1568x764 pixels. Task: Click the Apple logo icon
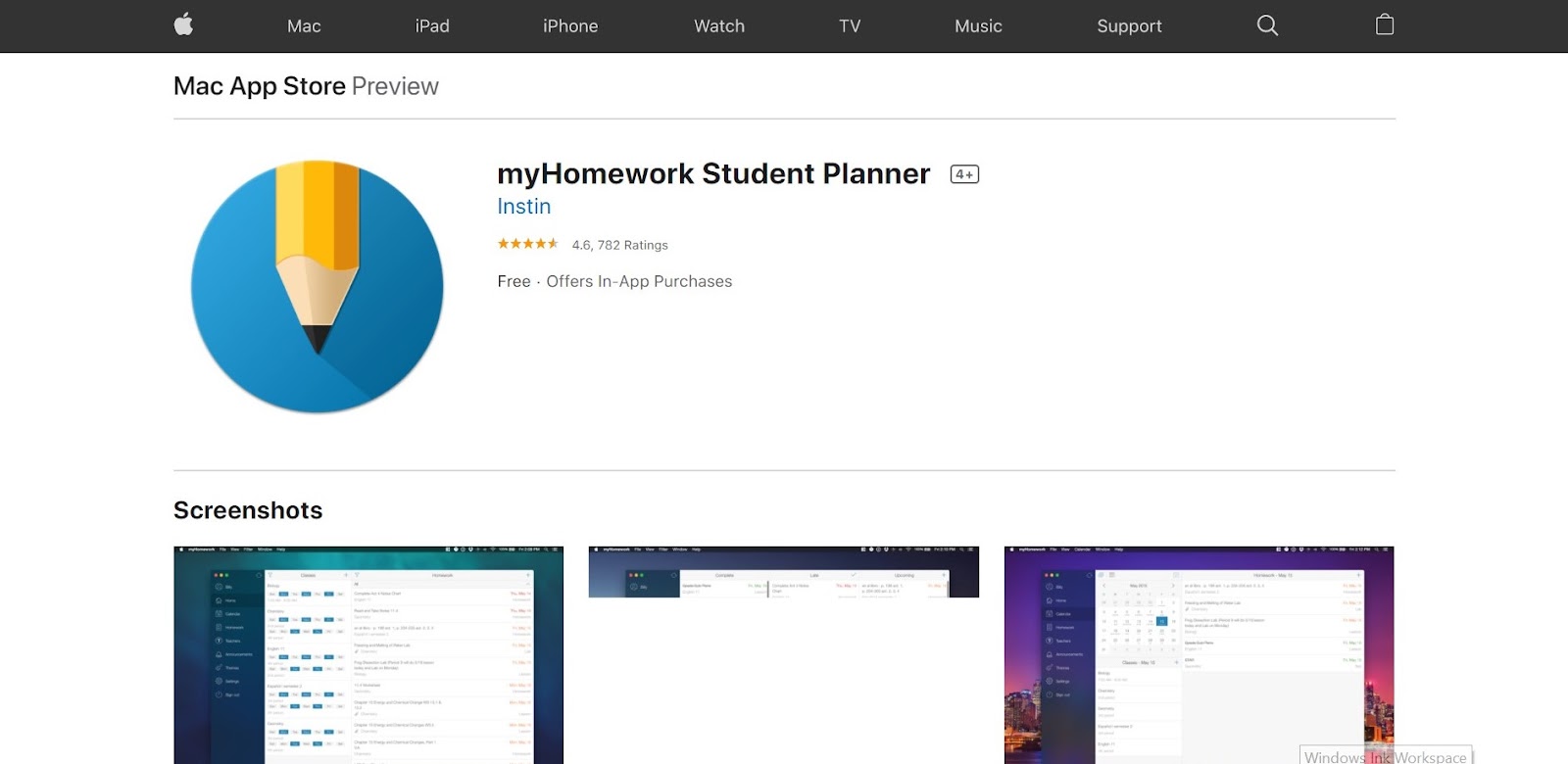click(x=183, y=24)
